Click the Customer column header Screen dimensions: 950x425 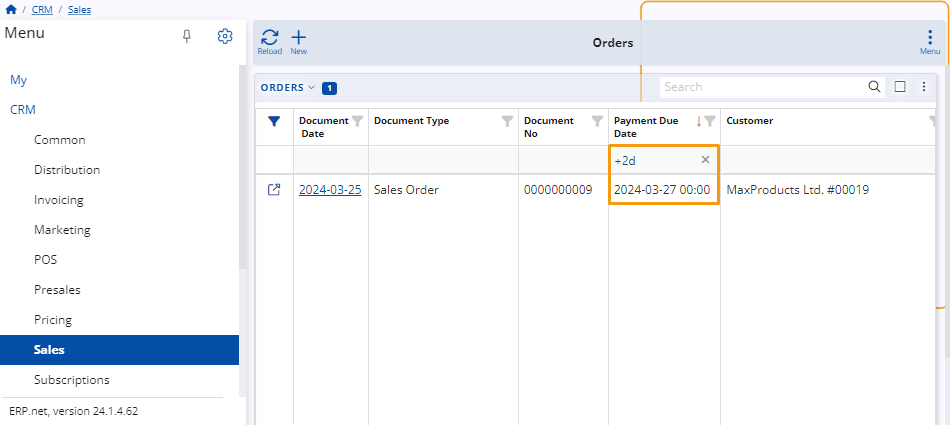point(750,121)
